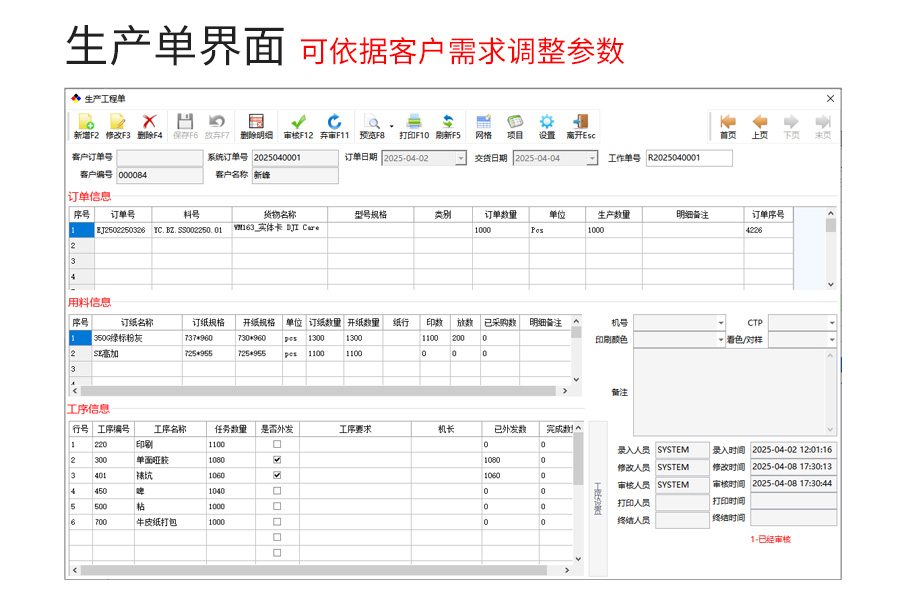Click the 工作单号 field R2025040001
Image resolution: width=900 pixels, height=600 pixels.
(689, 158)
